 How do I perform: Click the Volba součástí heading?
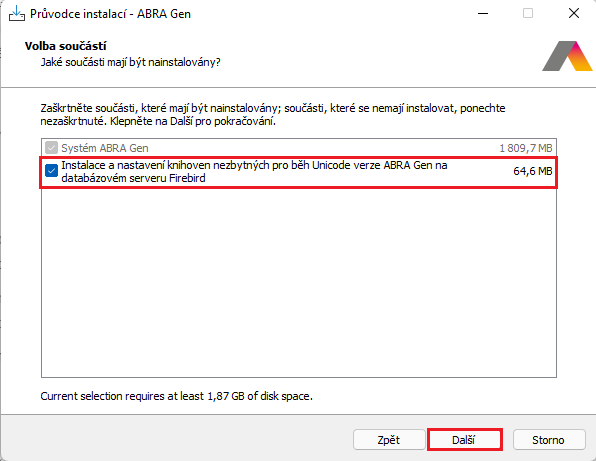point(66,46)
